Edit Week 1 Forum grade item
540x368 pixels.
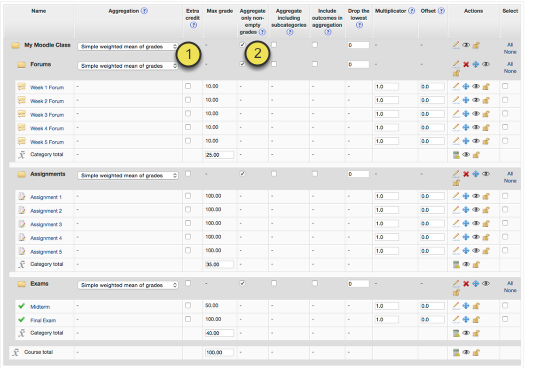pos(456,86)
